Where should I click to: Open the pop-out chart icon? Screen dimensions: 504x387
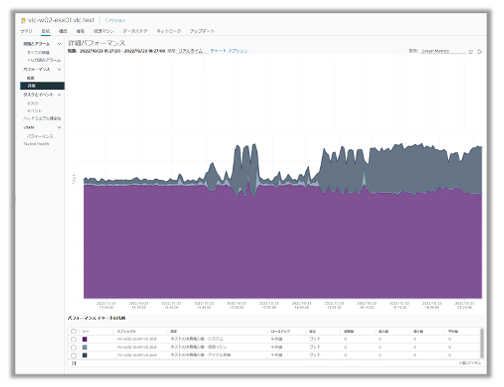tap(471, 52)
